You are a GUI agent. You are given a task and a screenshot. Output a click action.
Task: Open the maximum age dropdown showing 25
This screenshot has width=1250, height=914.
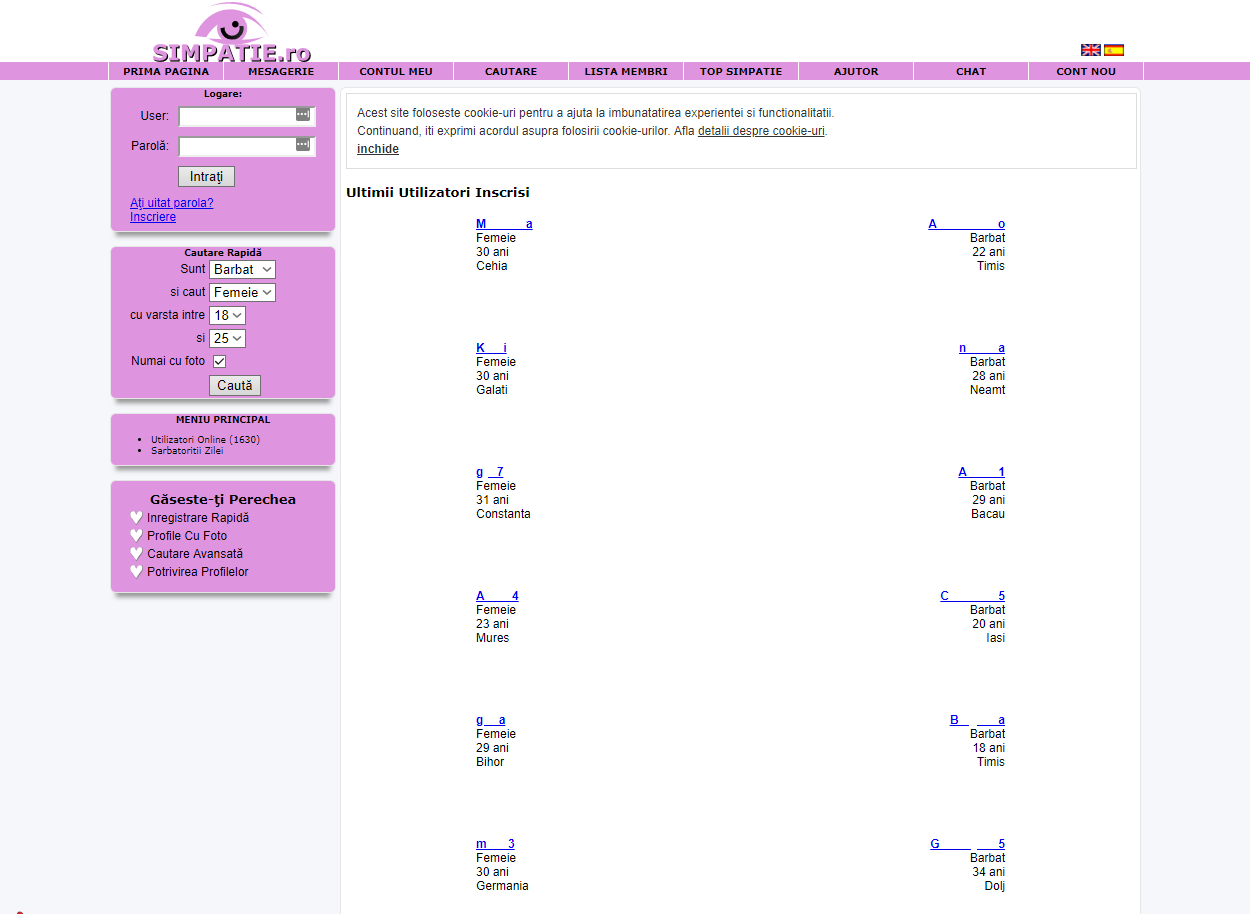[227, 339]
